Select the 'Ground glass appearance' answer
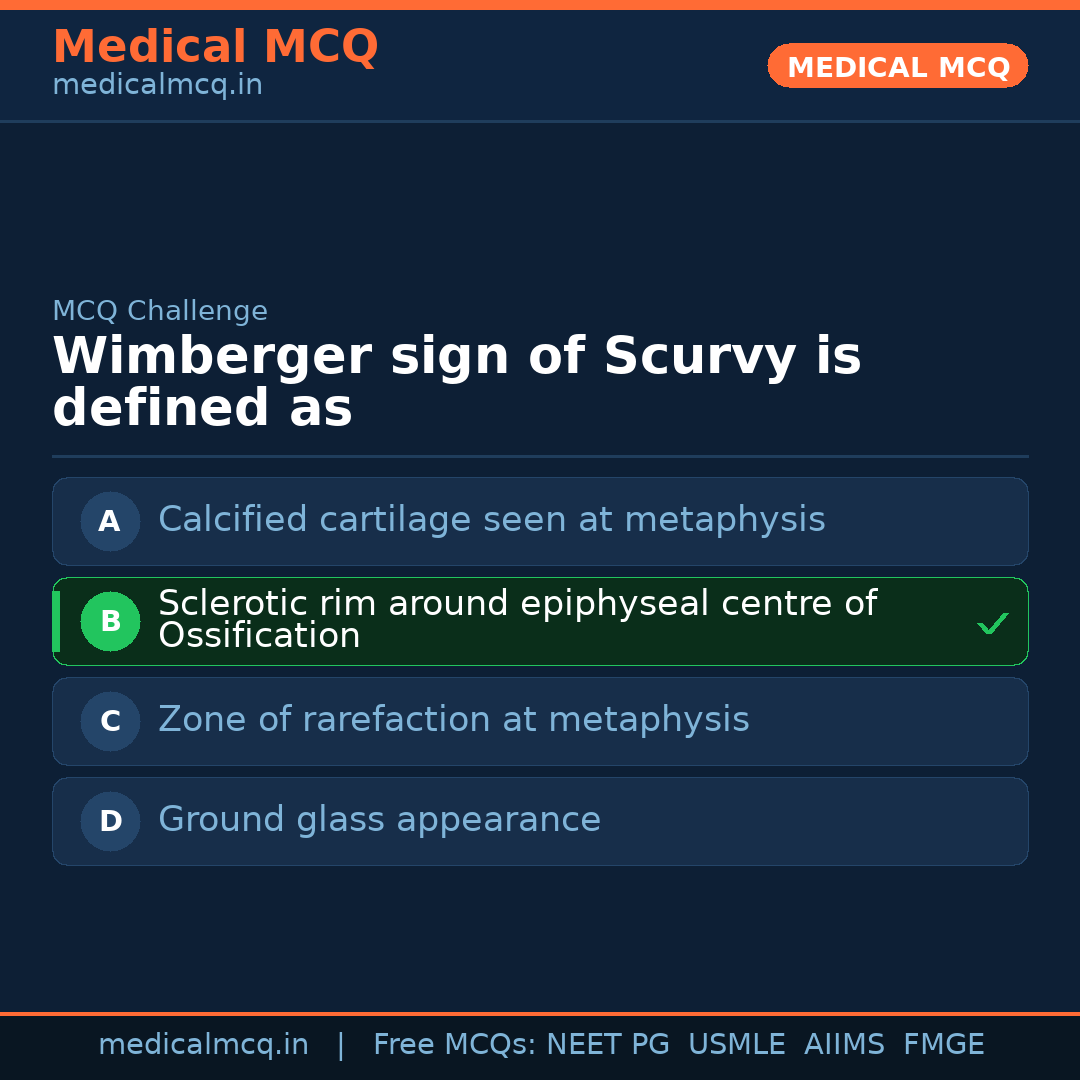This screenshot has height=1080, width=1080. point(379,820)
